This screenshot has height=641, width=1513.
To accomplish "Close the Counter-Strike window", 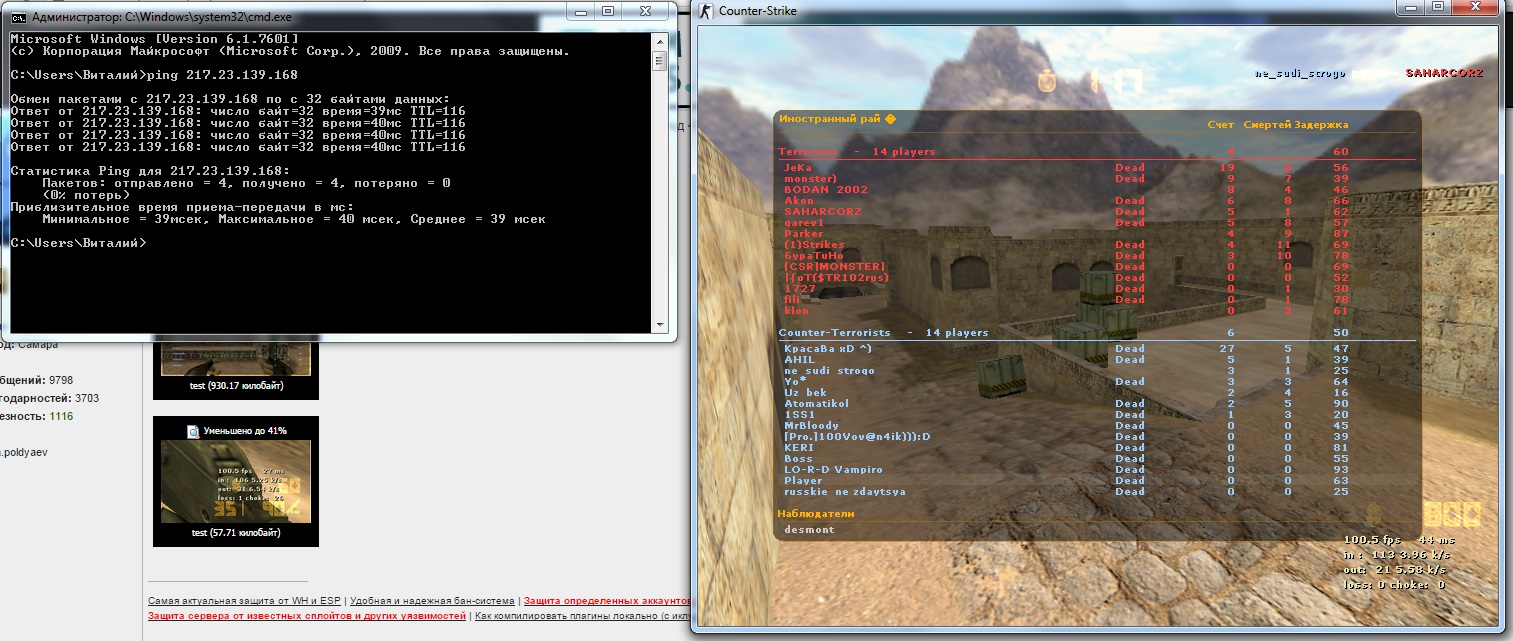I will click(x=1477, y=6).
